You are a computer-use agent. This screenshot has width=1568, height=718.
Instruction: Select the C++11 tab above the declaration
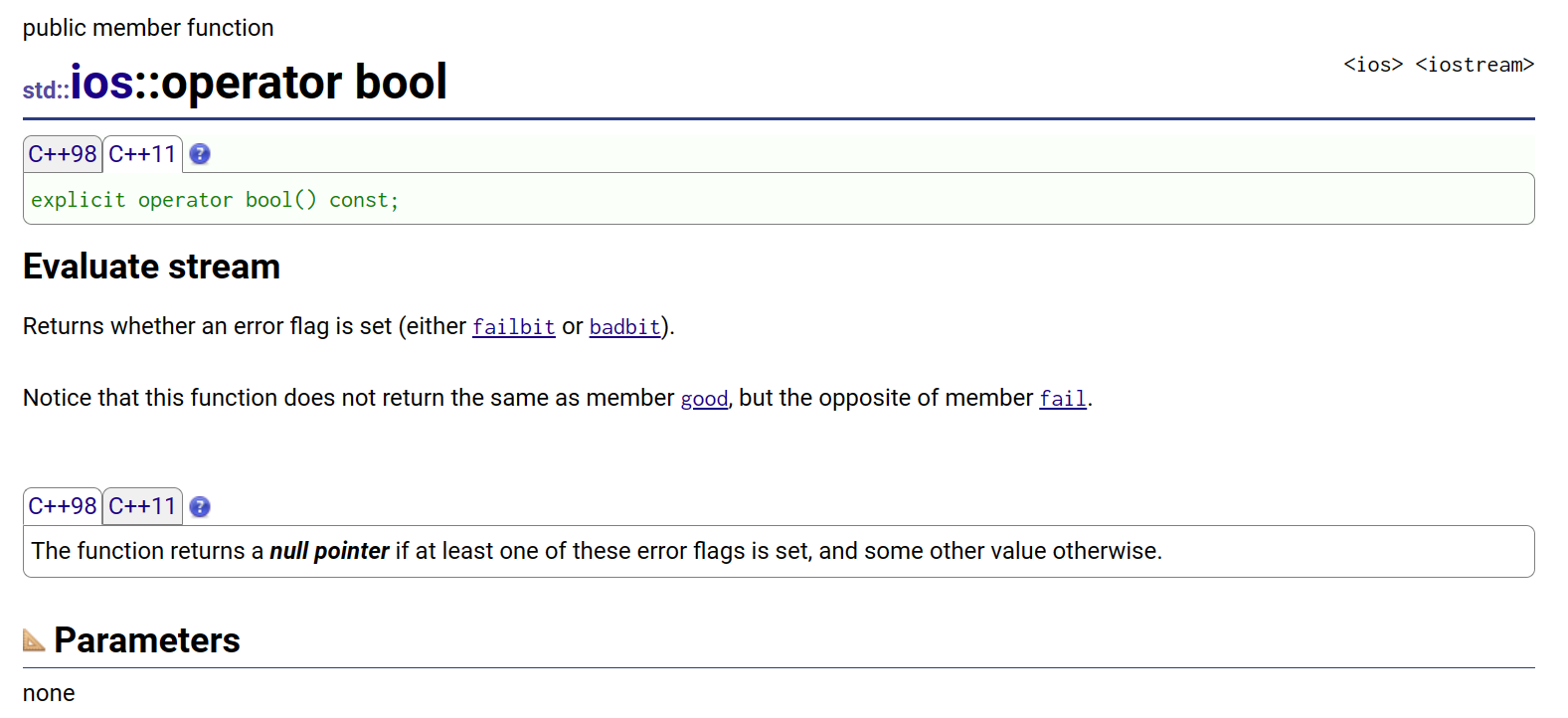[142, 154]
